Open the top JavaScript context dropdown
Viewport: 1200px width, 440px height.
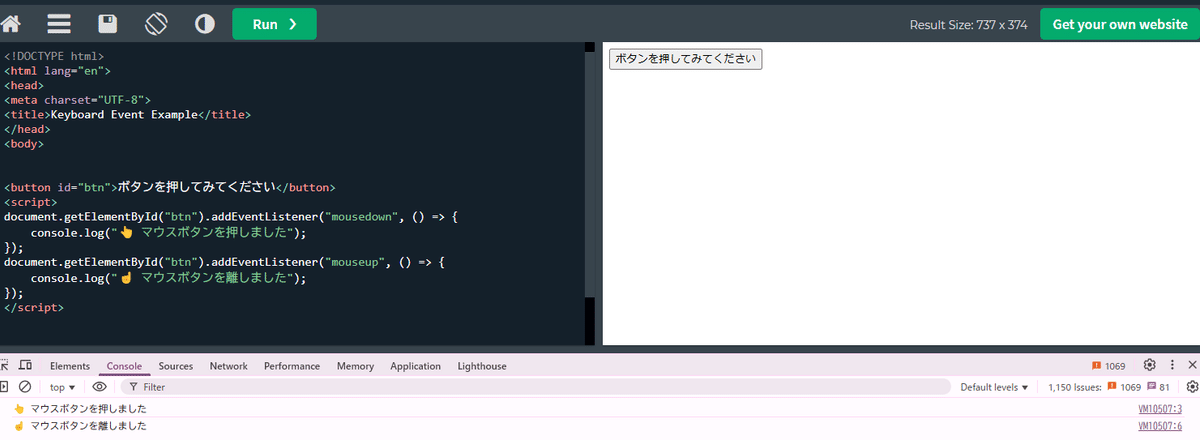63,387
